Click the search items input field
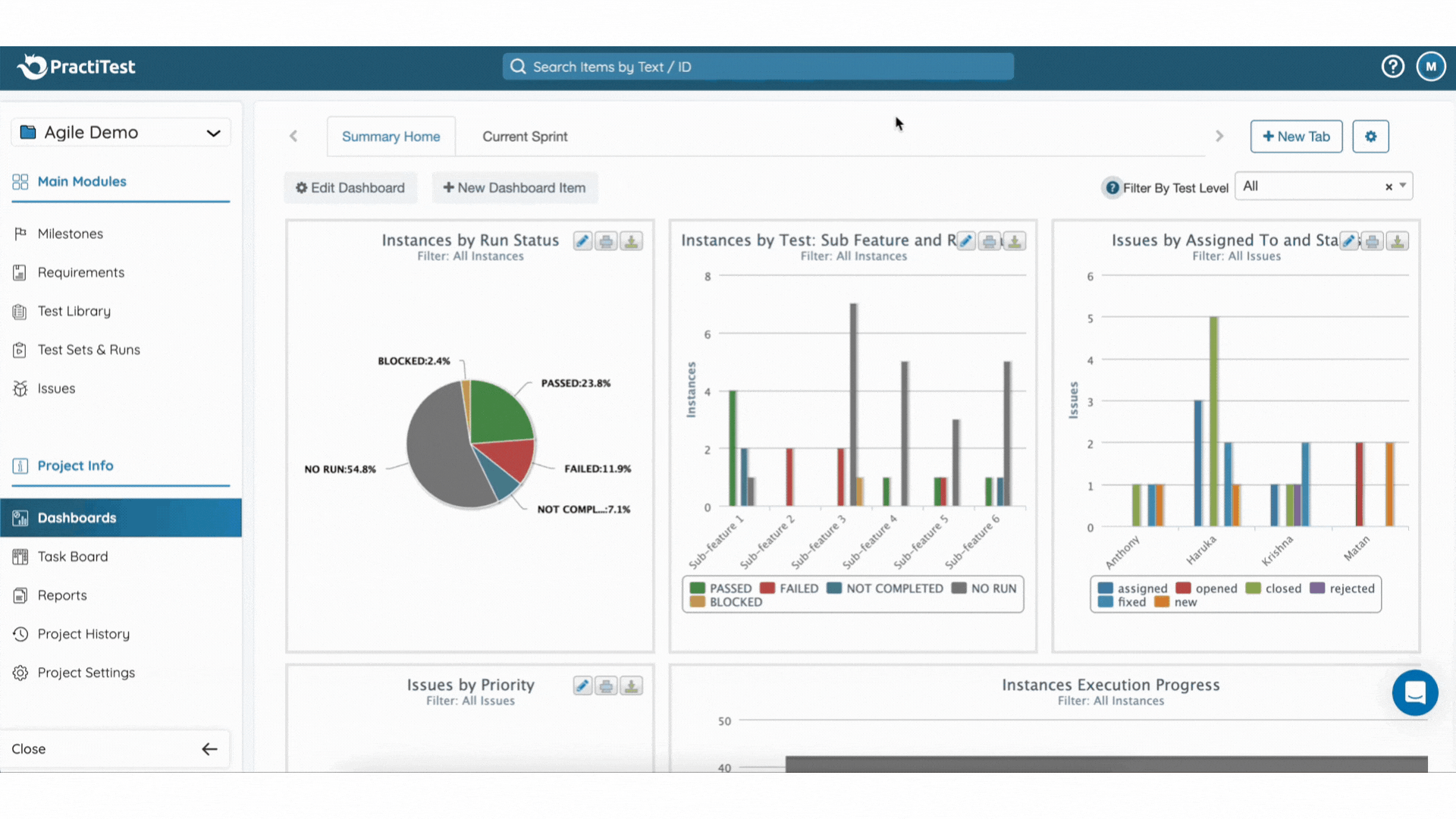 point(758,67)
